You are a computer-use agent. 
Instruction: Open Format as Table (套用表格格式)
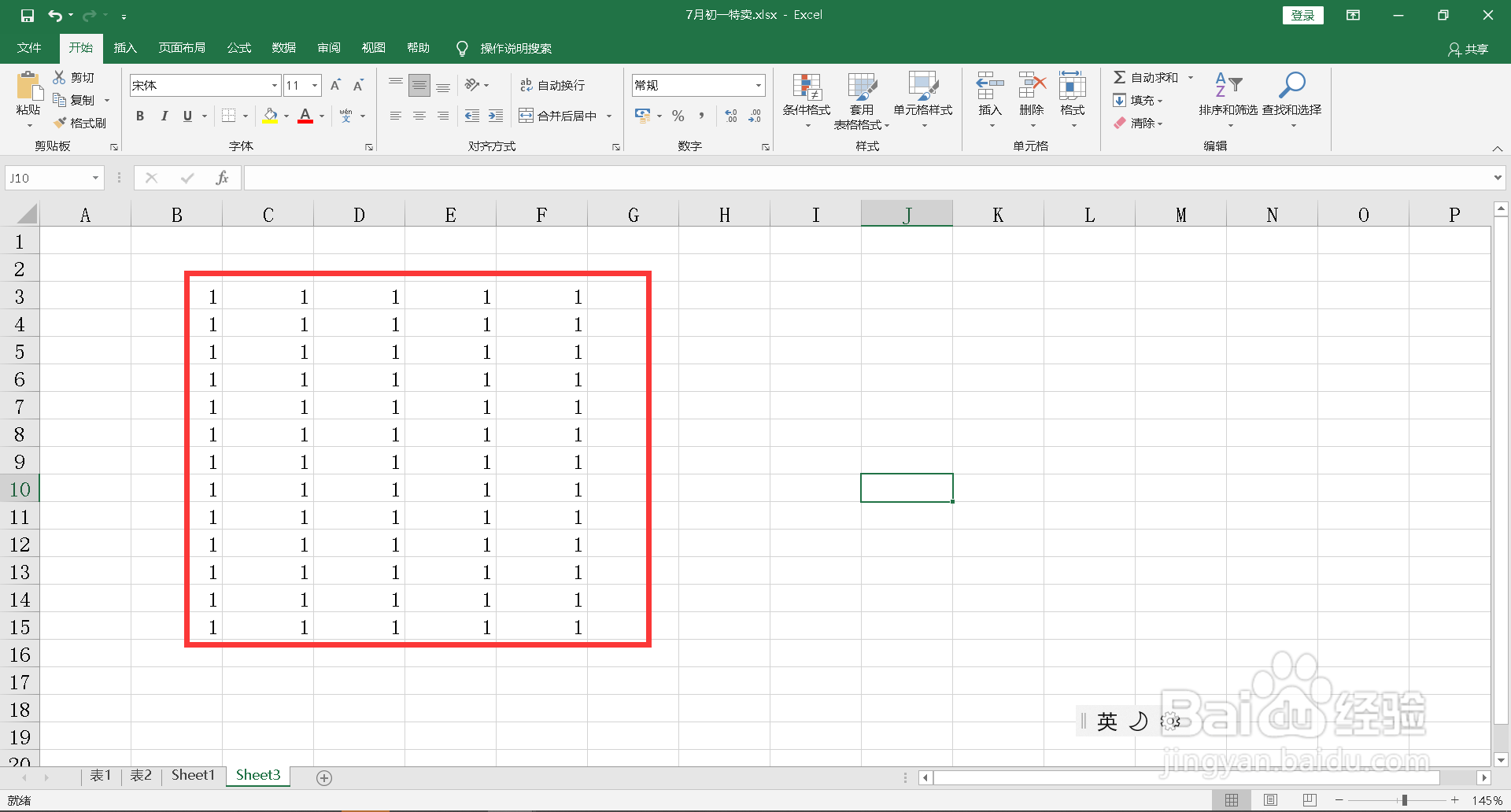pyautogui.click(x=862, y=101)
